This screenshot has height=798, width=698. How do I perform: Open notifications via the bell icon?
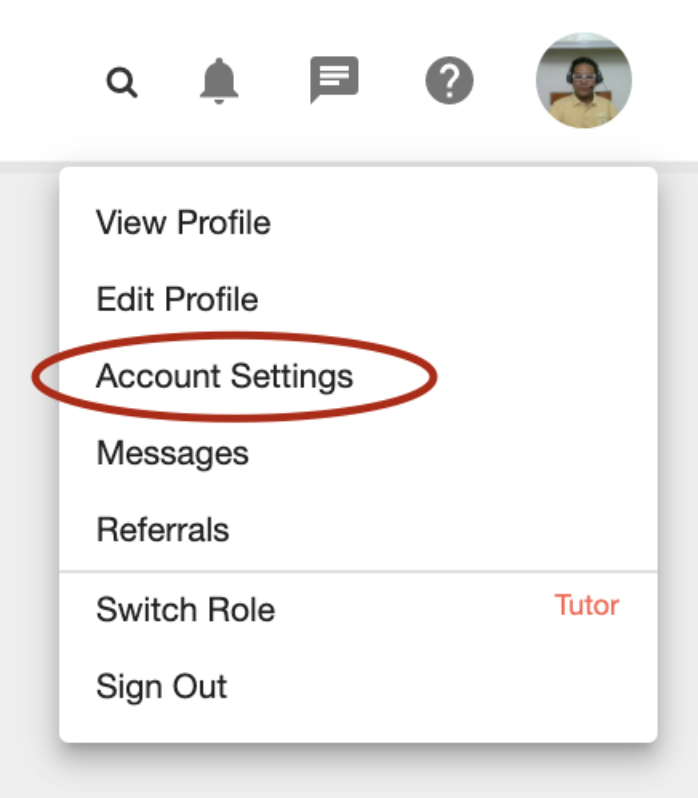219,81
